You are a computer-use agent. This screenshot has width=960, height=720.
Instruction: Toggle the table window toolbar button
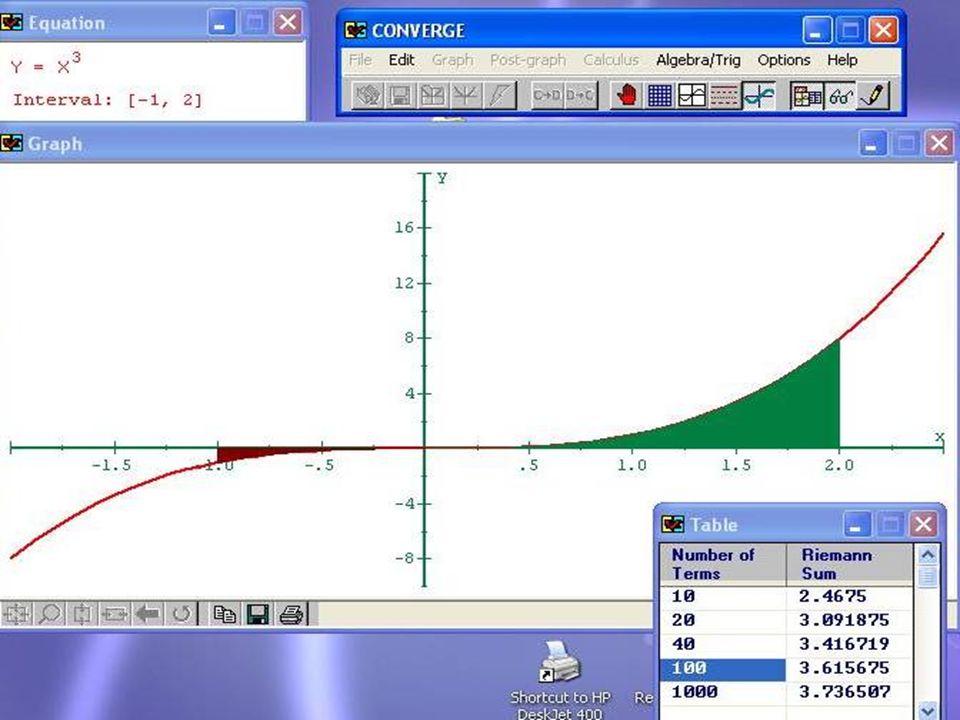coord(807,96)
